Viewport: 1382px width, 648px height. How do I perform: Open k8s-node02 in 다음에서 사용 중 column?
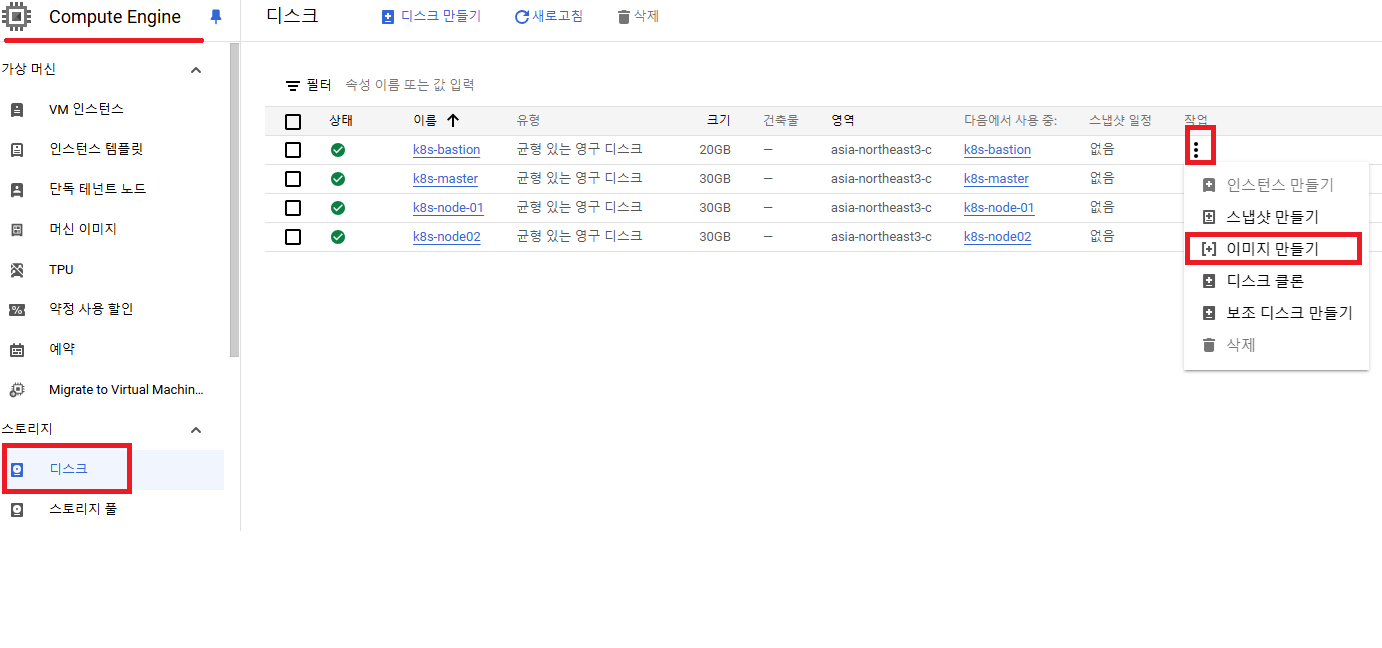point(997,237)
